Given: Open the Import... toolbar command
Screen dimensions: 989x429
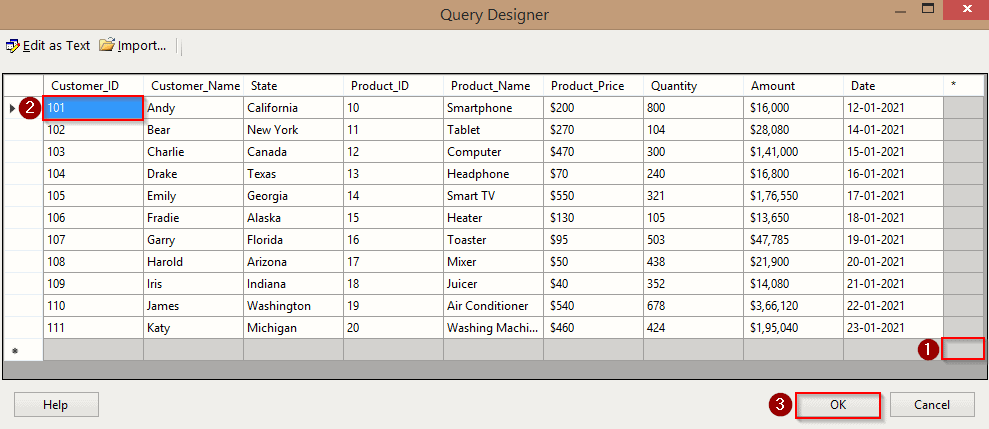Looking at the screenshot, I should click(132, 45).
